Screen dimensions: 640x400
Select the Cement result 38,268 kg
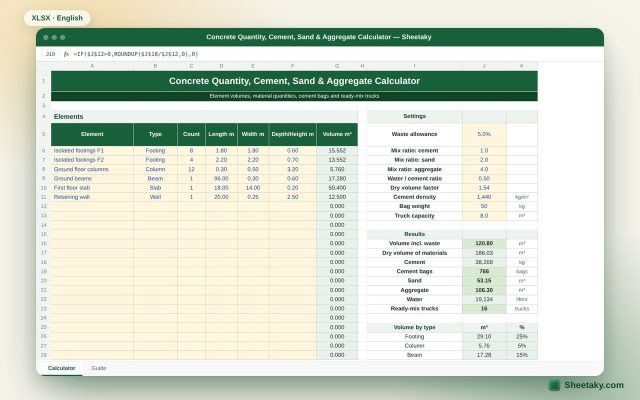coord(484,262)
